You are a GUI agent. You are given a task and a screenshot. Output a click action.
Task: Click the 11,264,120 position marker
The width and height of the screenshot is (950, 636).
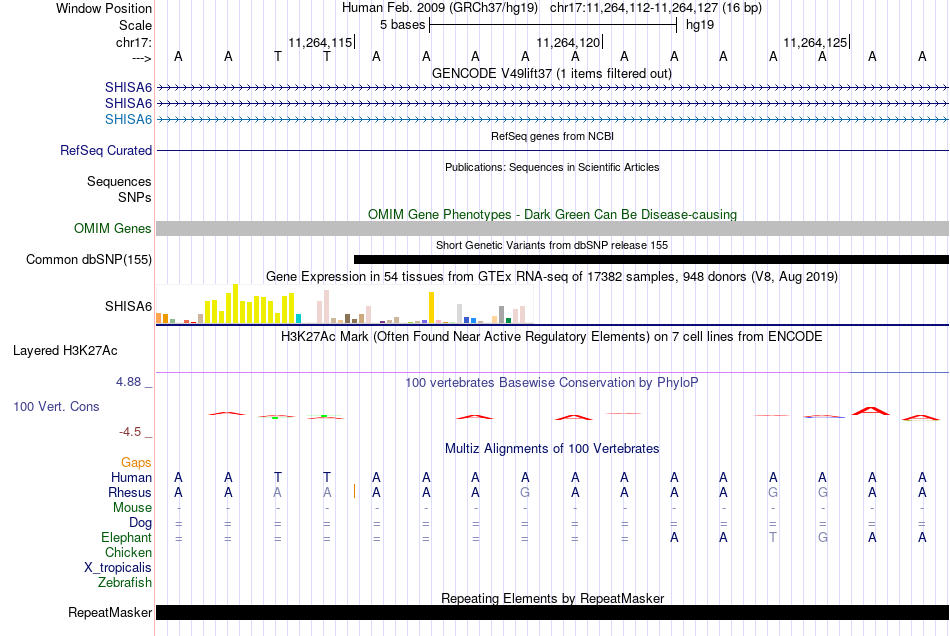point(568,42)
